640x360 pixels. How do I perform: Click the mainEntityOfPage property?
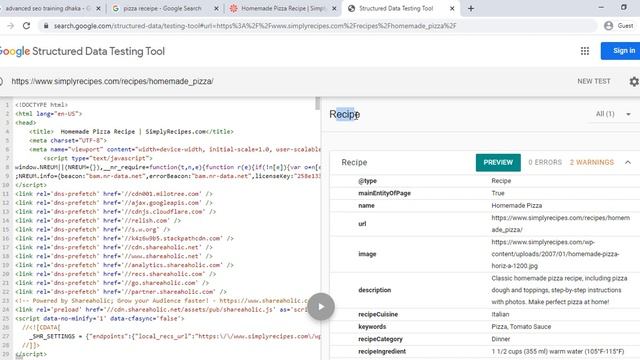coord(384,193)
